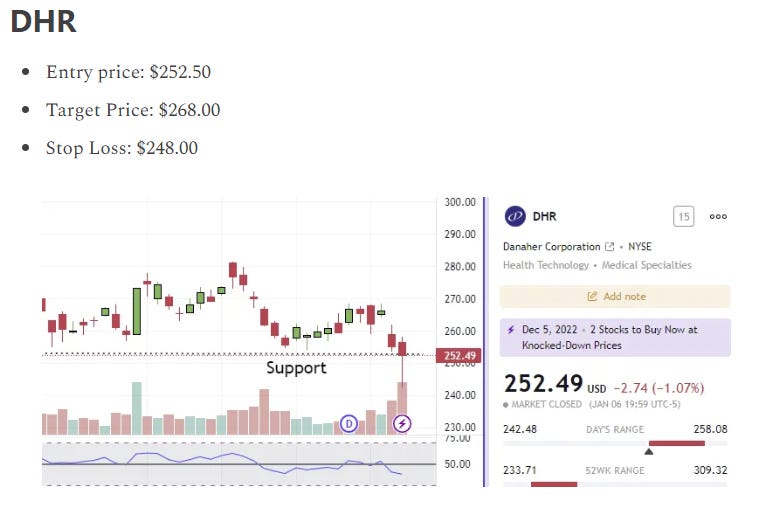The height and width of the screenshot is (517, 770).
Task: Click the day's range high 258.08
Action: (710, 429)
